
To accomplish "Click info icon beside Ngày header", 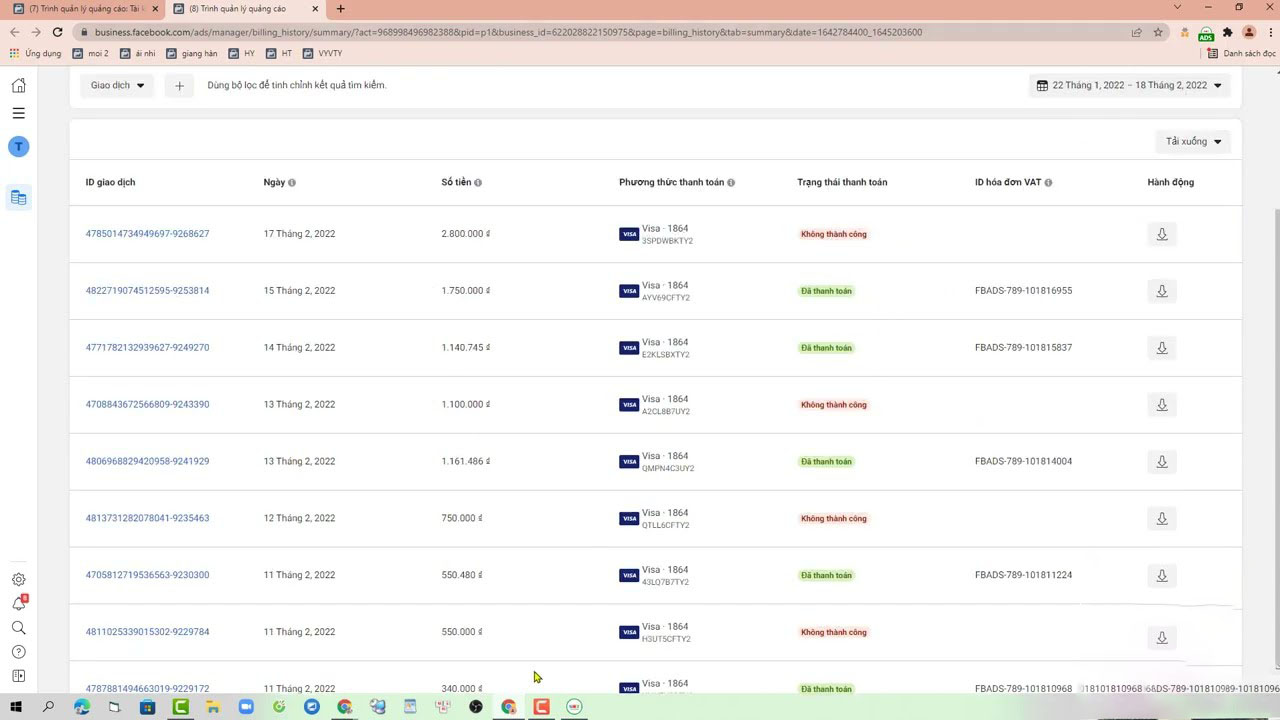I will click(292, 183).
